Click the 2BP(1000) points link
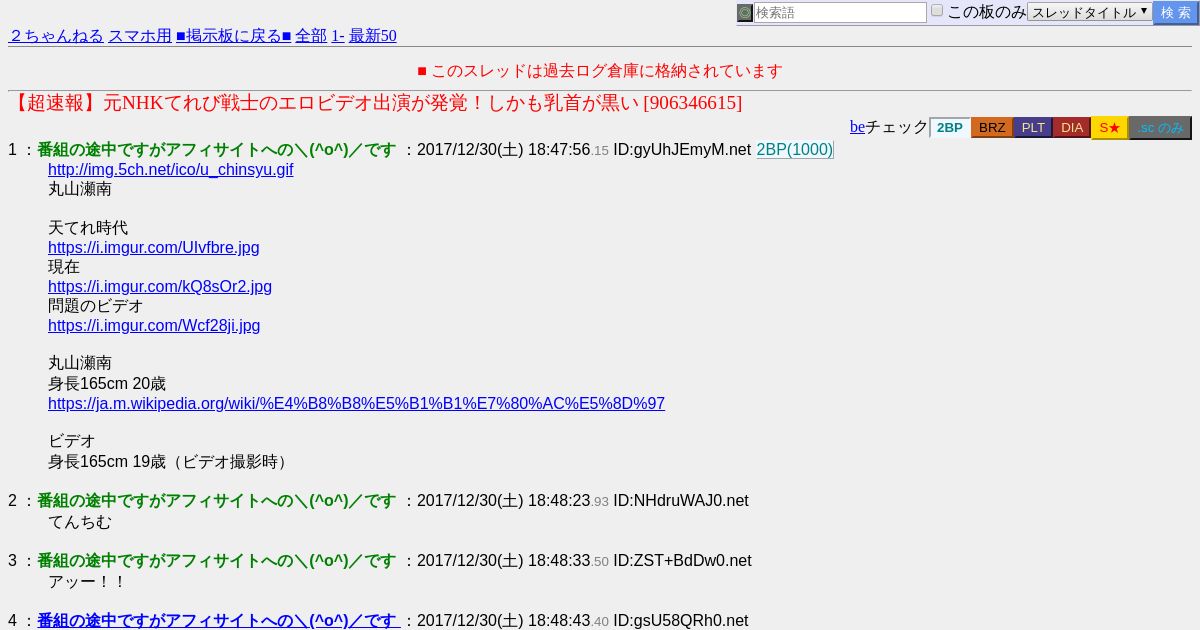This screenshot has height=630, width=1200. click(x=795, y=150)
